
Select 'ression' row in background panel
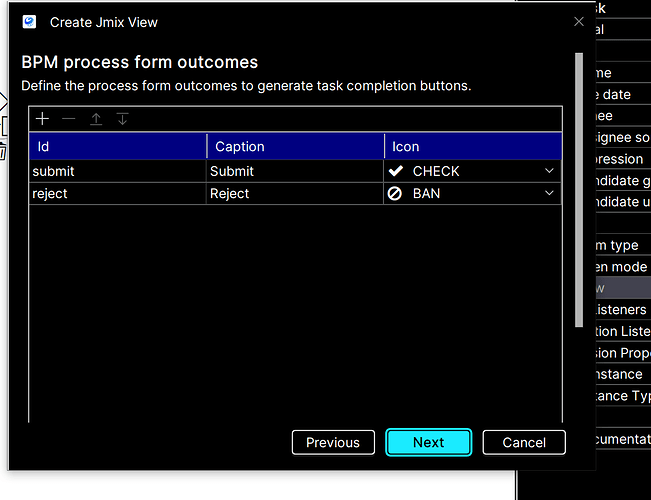point(623,159)
